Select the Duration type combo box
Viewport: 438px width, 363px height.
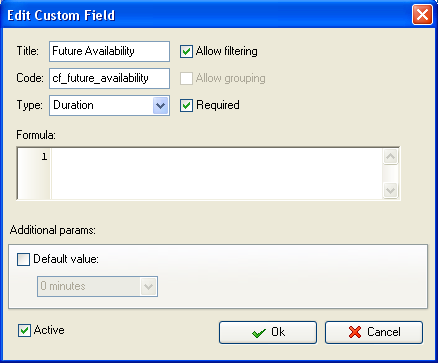click(109, 106)
